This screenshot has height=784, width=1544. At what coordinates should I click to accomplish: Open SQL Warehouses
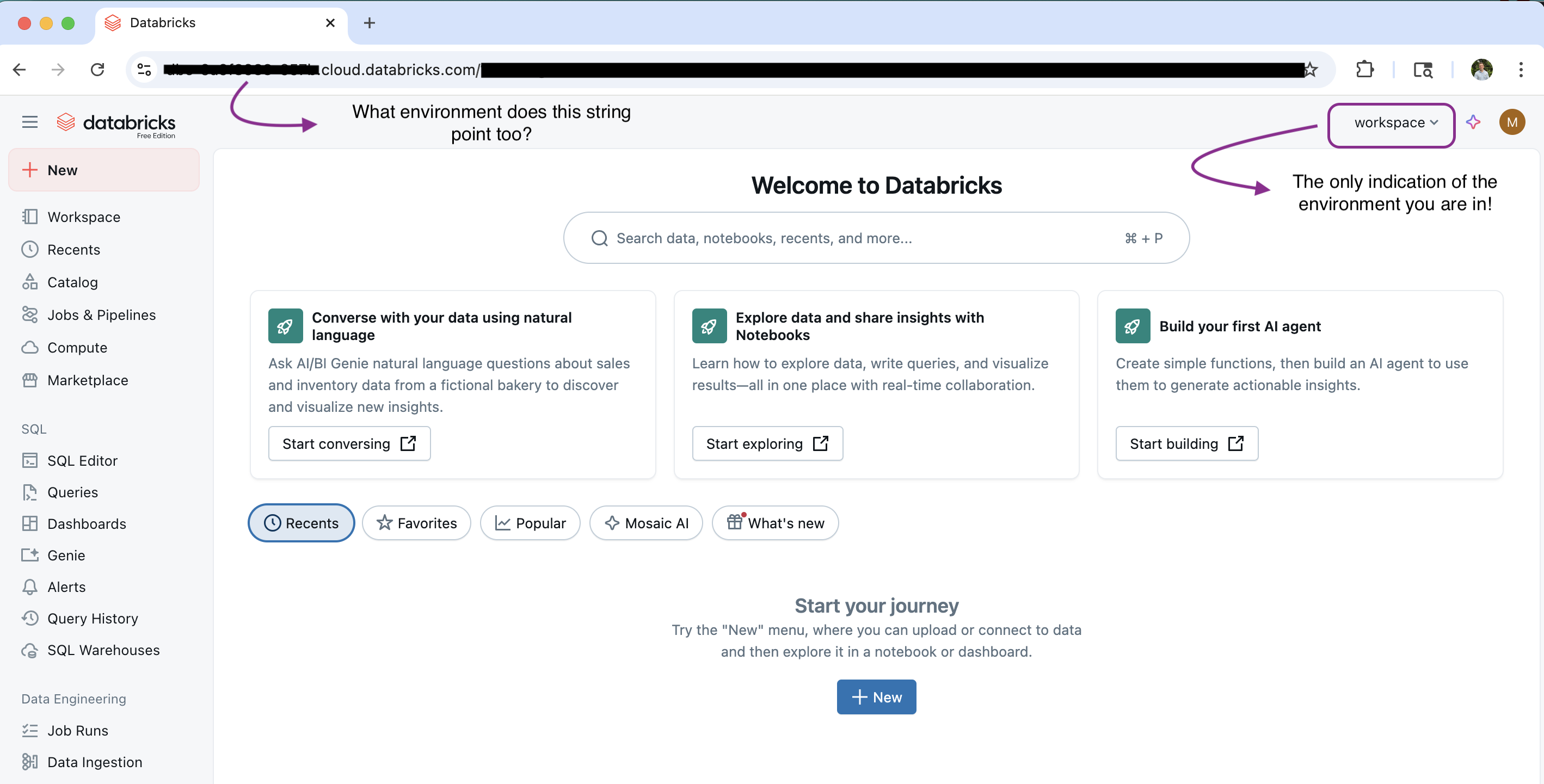104,650
